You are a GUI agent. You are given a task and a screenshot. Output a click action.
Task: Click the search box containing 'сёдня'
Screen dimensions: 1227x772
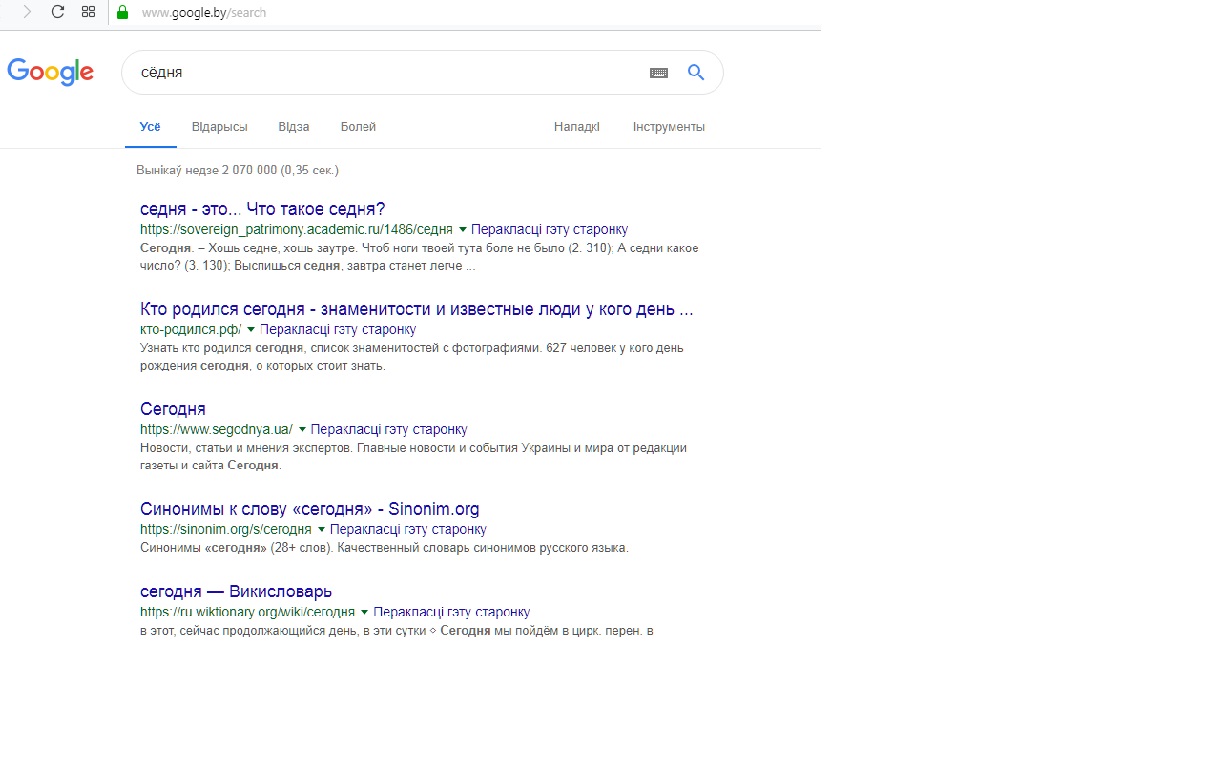coord(380,73)
